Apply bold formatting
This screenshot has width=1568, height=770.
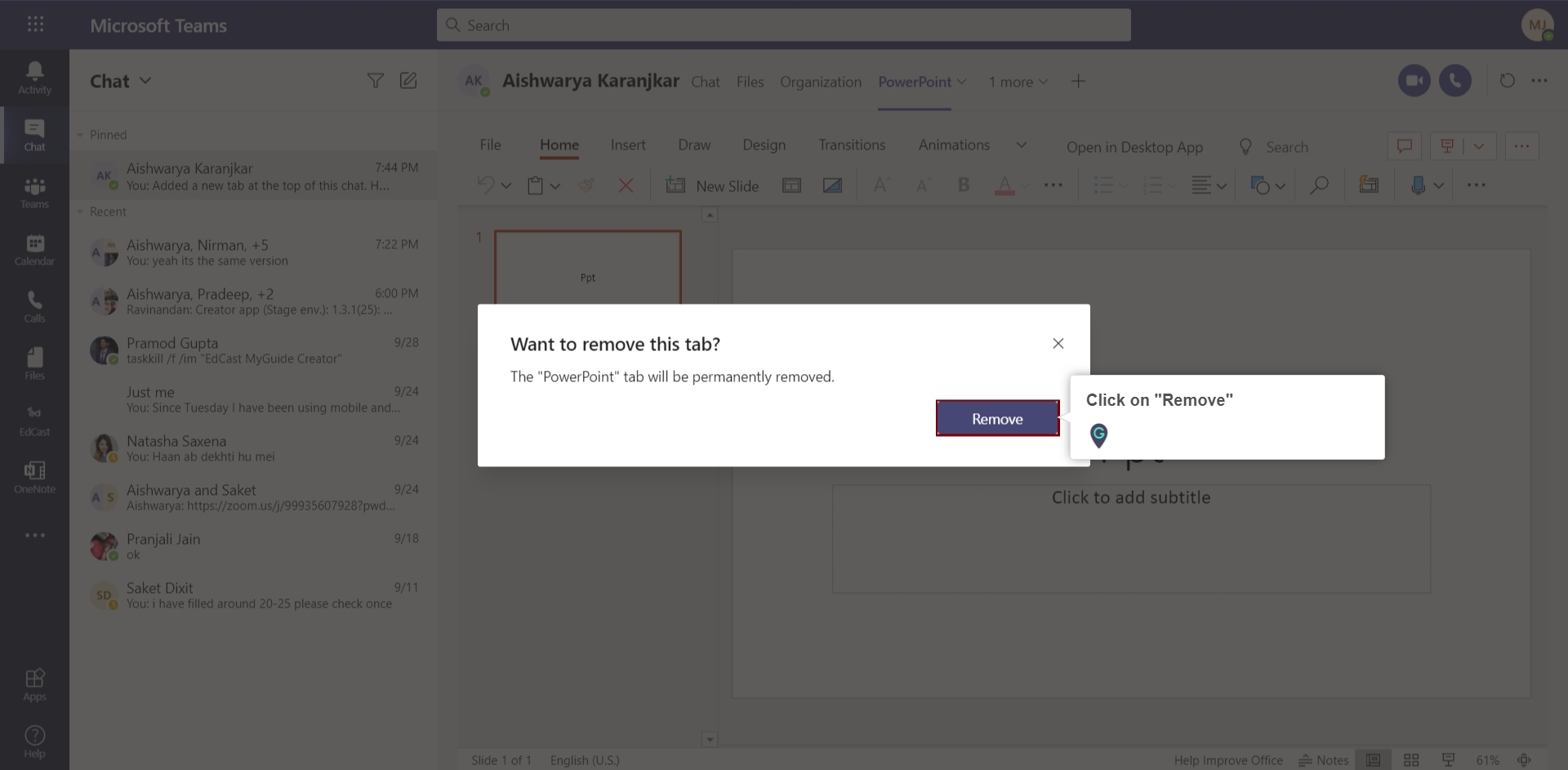[964, 185]
